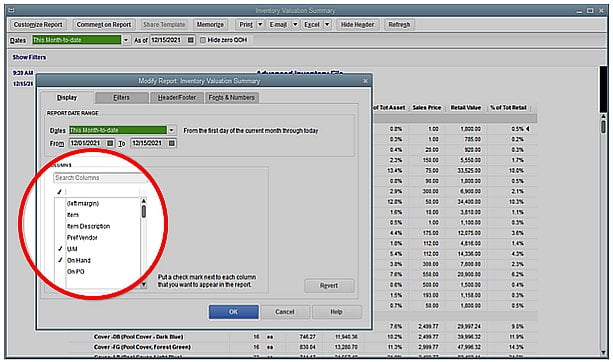Open the E-mail dropdown arrow
Viewport: 613px width, 362px height.
(295, 25)
